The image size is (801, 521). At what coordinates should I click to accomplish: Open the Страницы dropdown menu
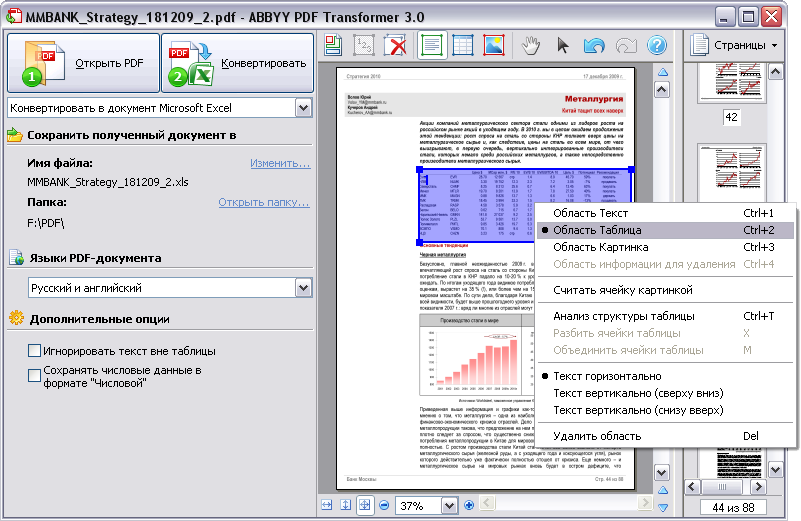pos(734,45)
